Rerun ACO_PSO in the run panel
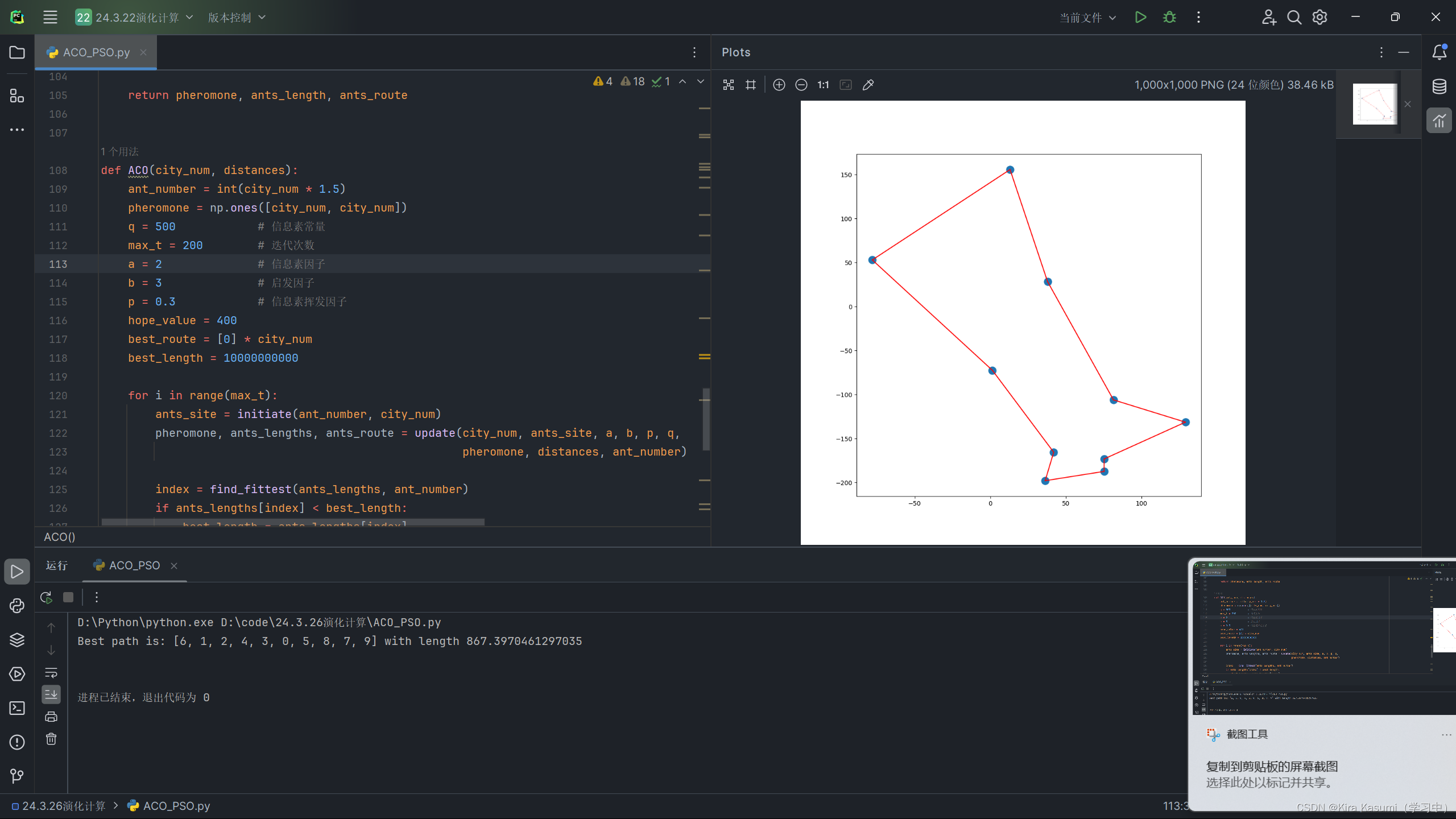The image size is (1456, 819). point(46,597)
